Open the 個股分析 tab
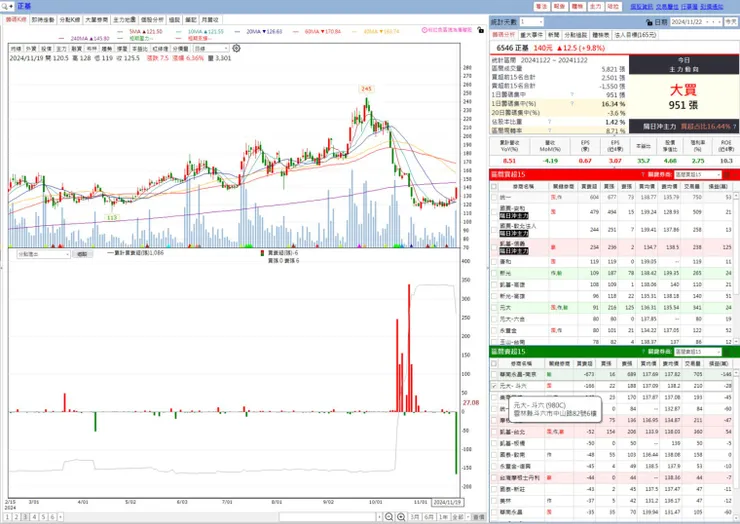The height and width of the screenshot is (524, 740). coord(152,20)
